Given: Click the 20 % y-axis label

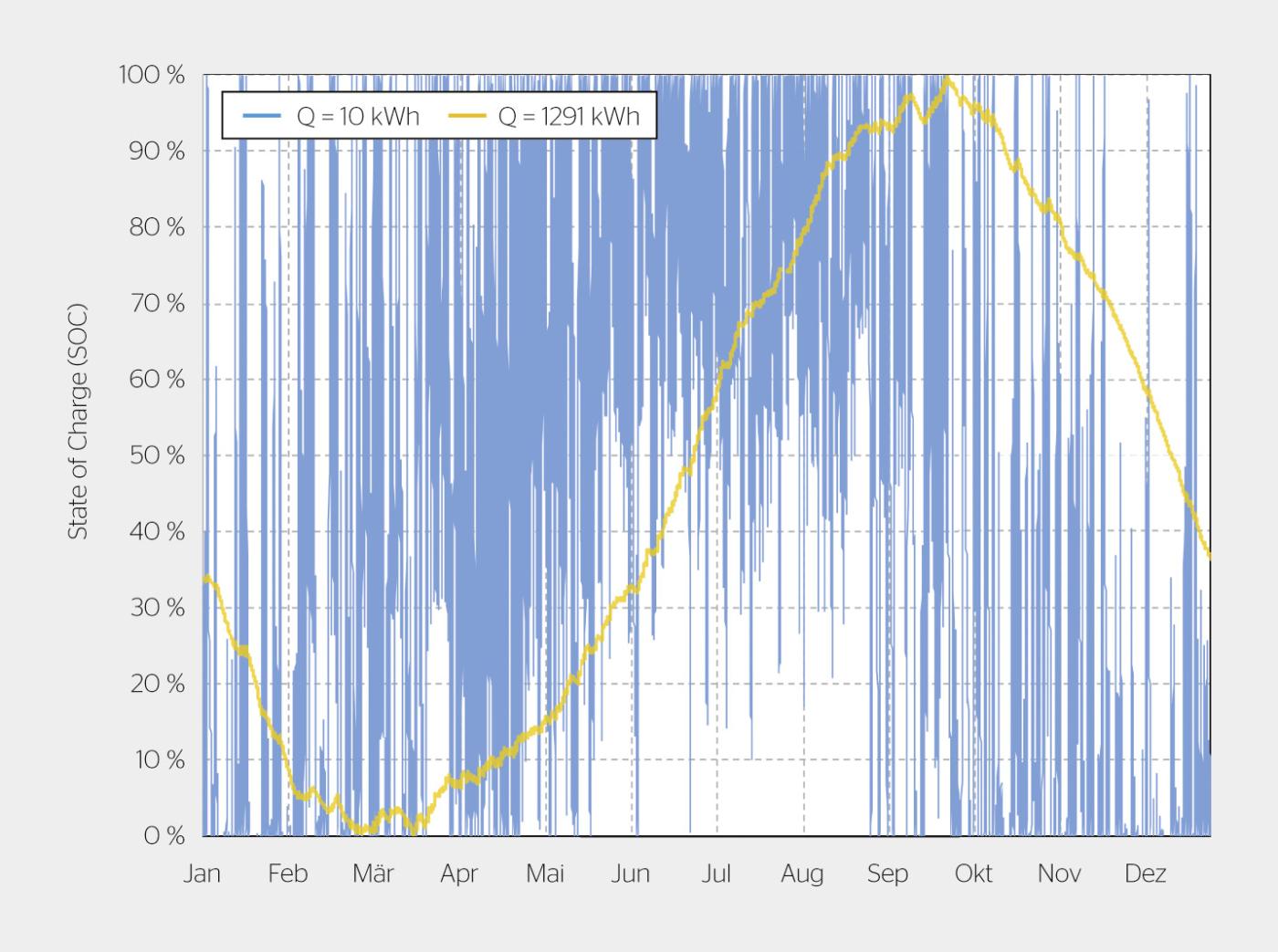Looking at the screenshot, I should click(156, 684).
